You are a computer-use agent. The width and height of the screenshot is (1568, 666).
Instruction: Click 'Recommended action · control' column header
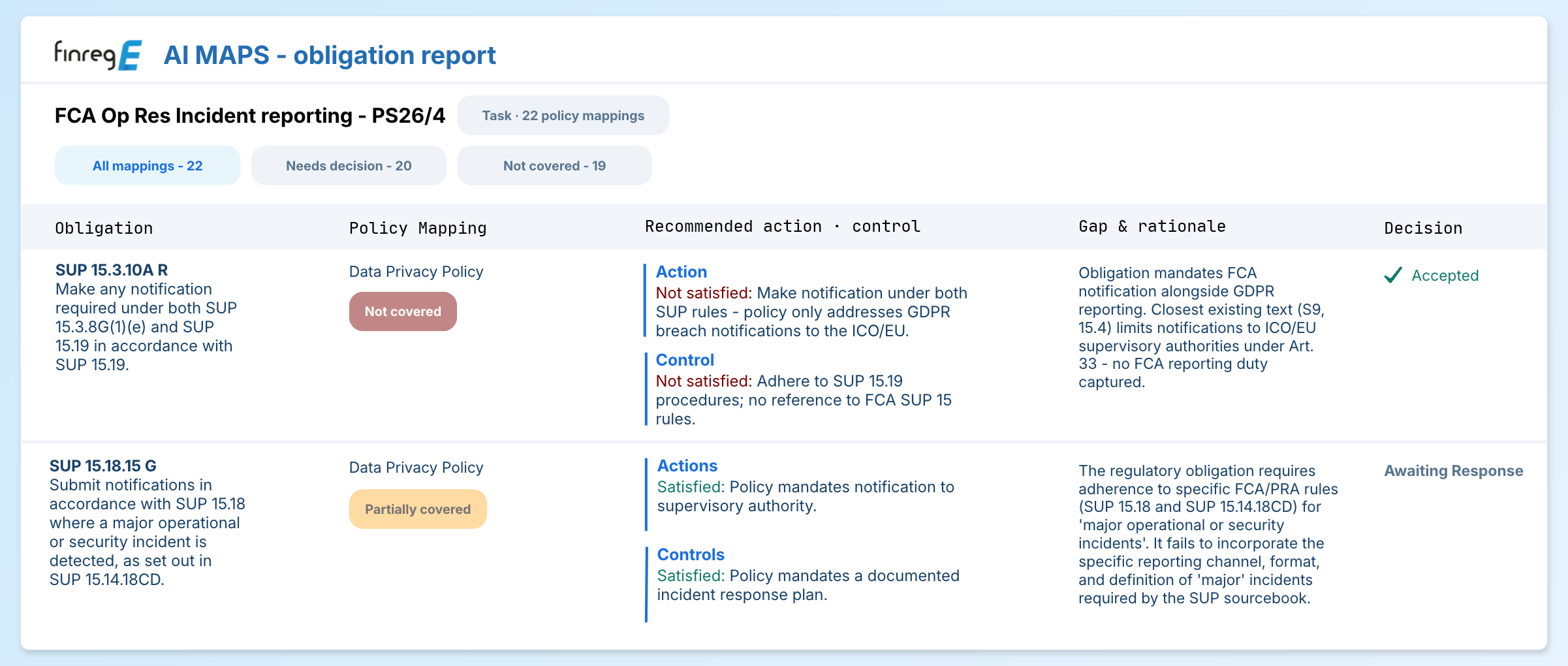pos(783,227)
